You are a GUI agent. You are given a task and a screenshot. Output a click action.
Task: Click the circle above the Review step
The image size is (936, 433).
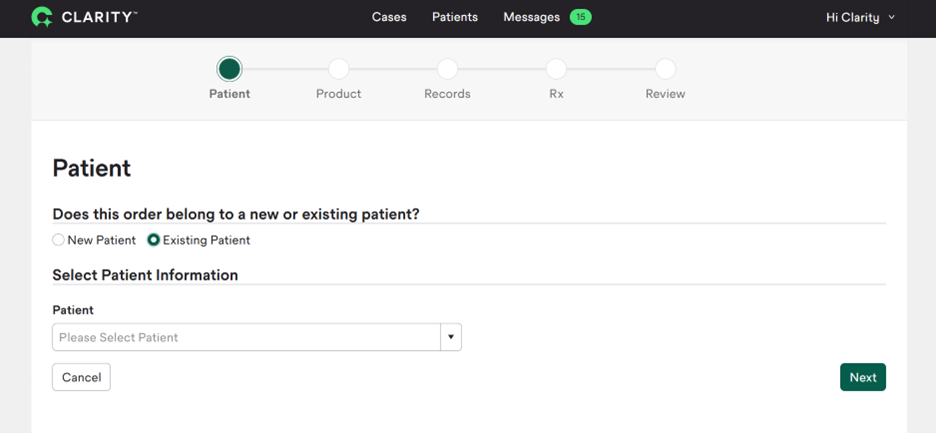(x=665, y=69)
